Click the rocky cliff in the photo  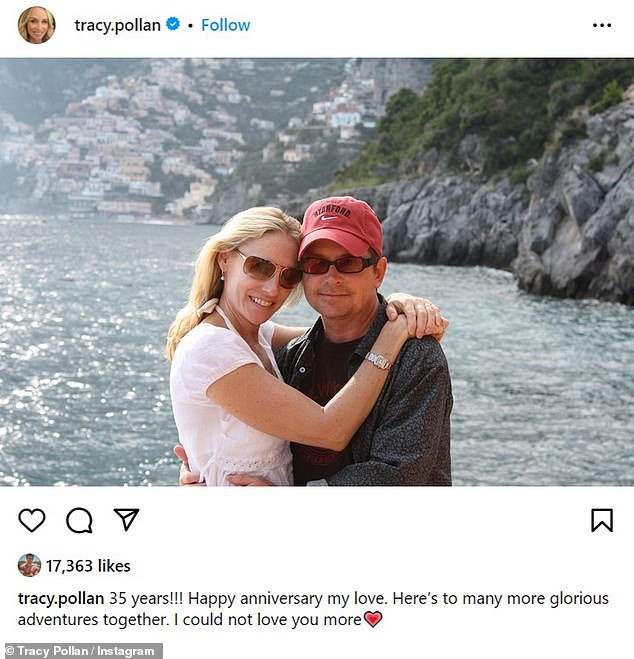point(525,210)
